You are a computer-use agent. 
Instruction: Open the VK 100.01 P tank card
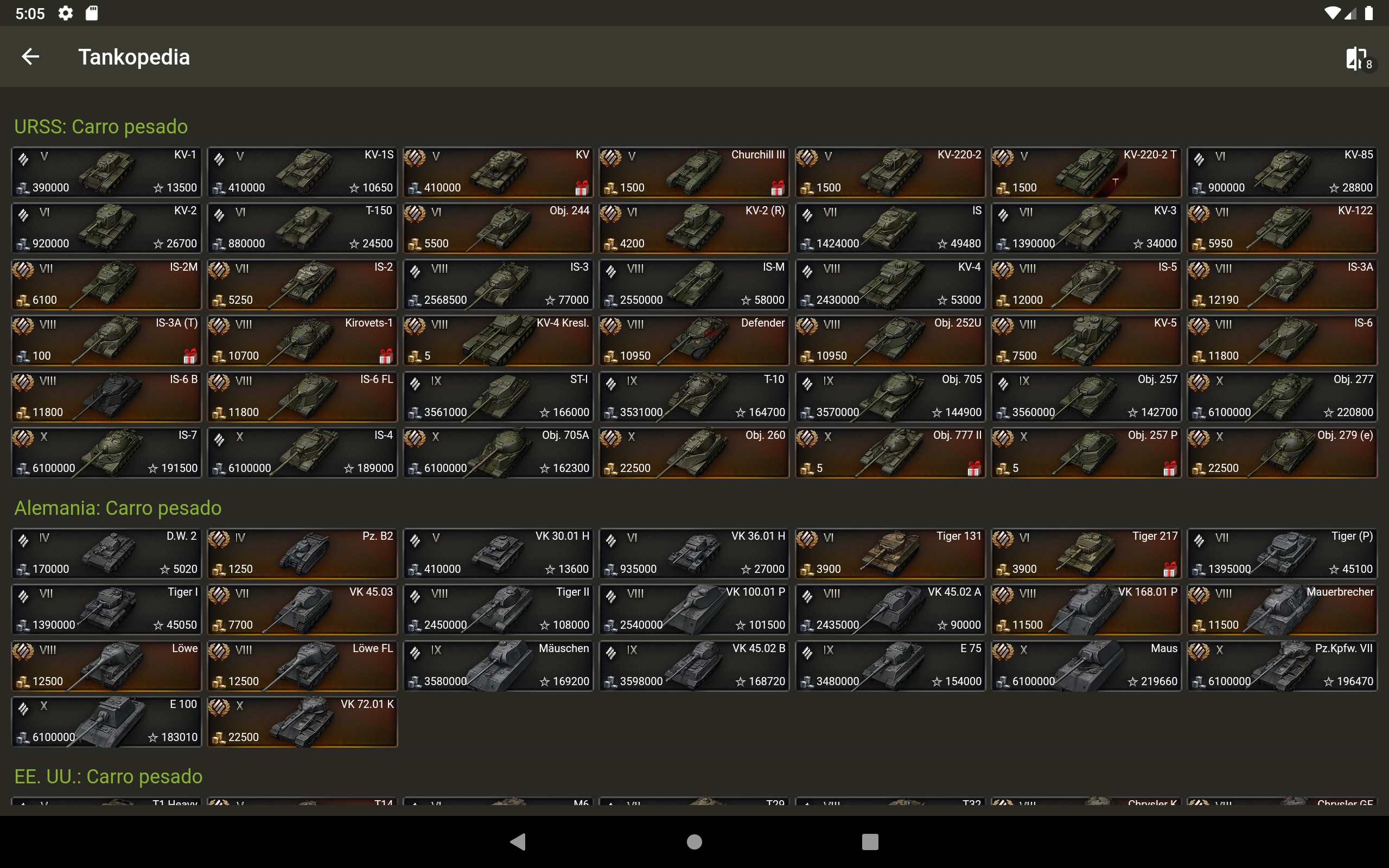[694, 609]
